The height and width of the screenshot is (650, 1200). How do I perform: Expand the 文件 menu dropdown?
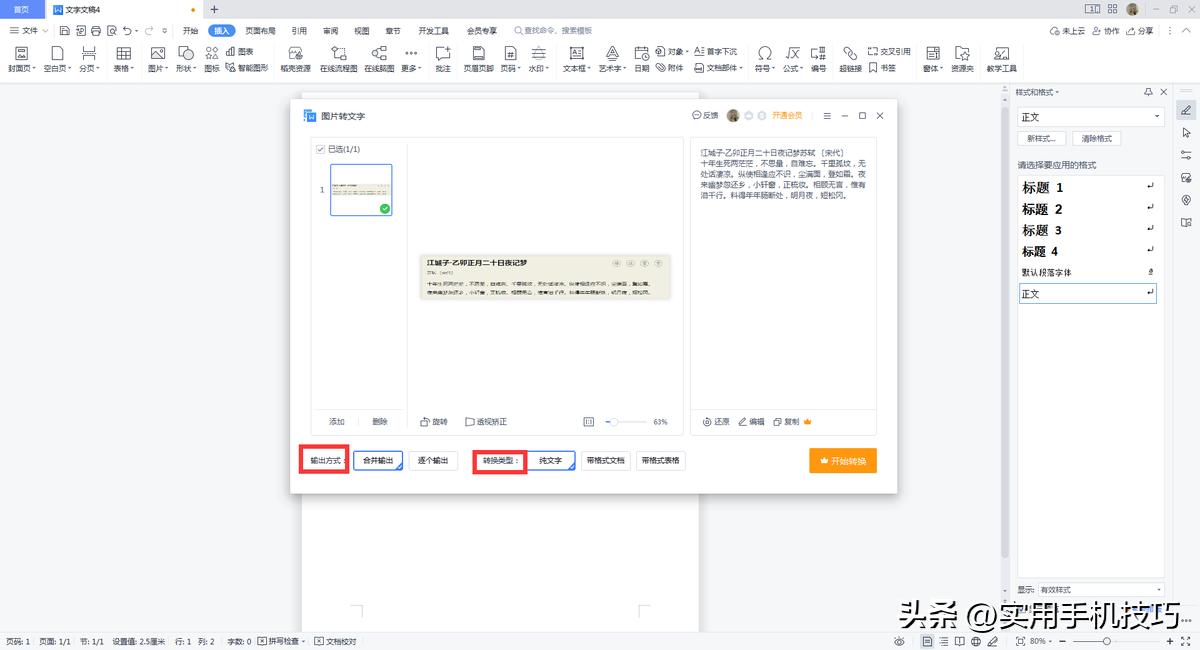click(28, 31)
